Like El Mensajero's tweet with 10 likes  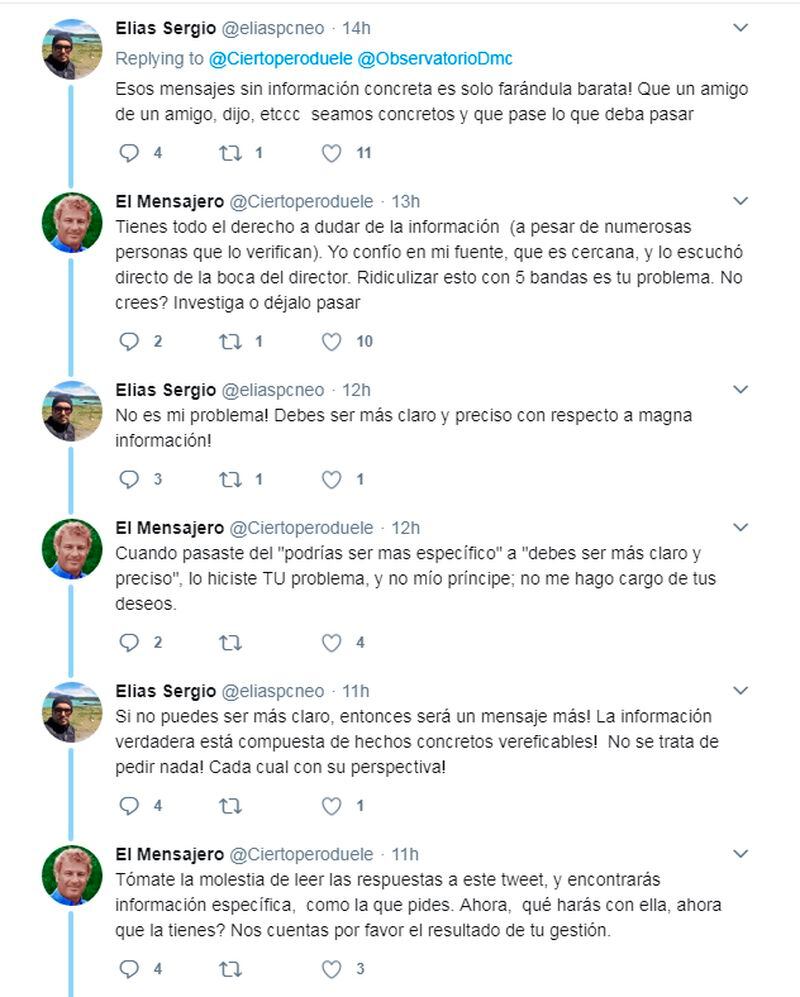[331, 341]
